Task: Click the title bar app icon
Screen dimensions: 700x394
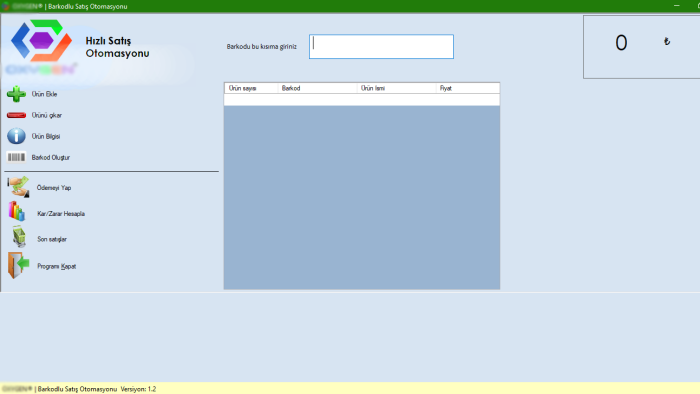Action: click(6, 6)
